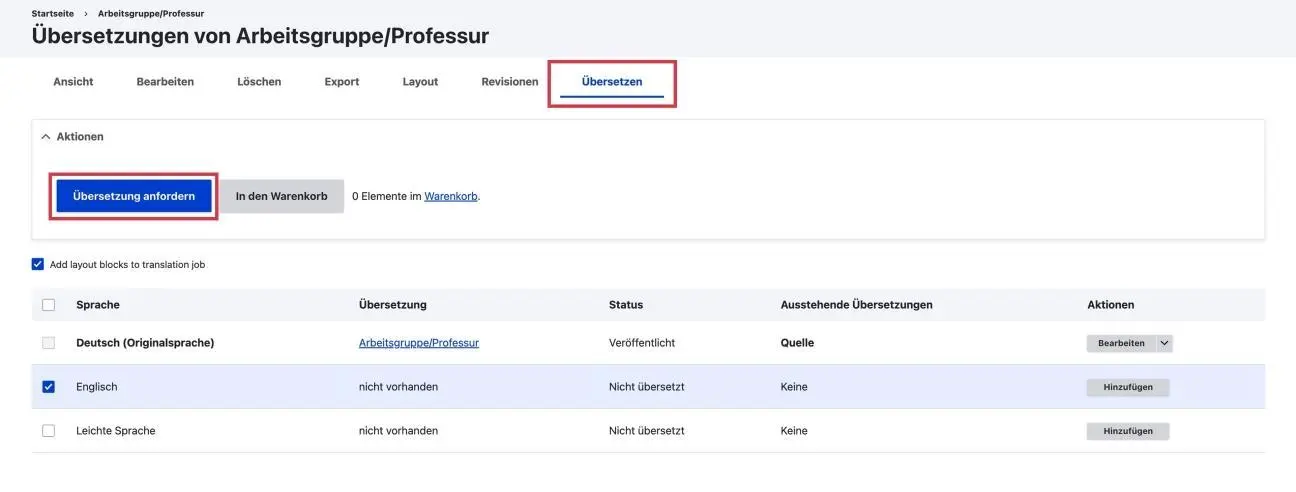Collapse the Aktionen section chevron

point(46,137)
